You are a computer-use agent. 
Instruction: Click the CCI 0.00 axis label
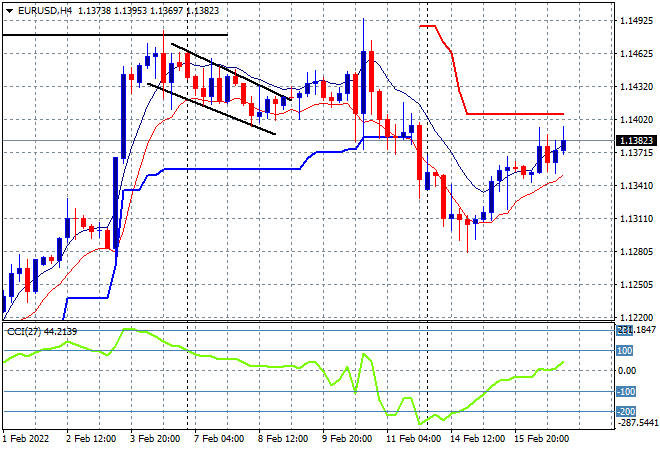[627, 370]
